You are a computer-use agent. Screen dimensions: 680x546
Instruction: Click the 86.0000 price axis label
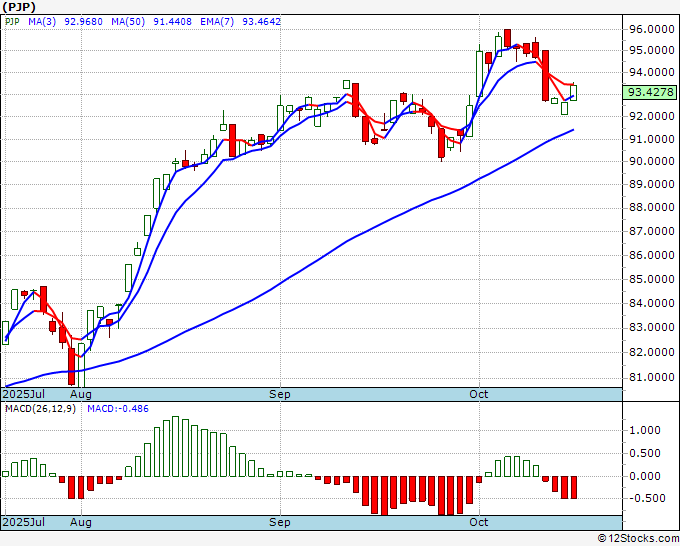[x=652, y=255]
